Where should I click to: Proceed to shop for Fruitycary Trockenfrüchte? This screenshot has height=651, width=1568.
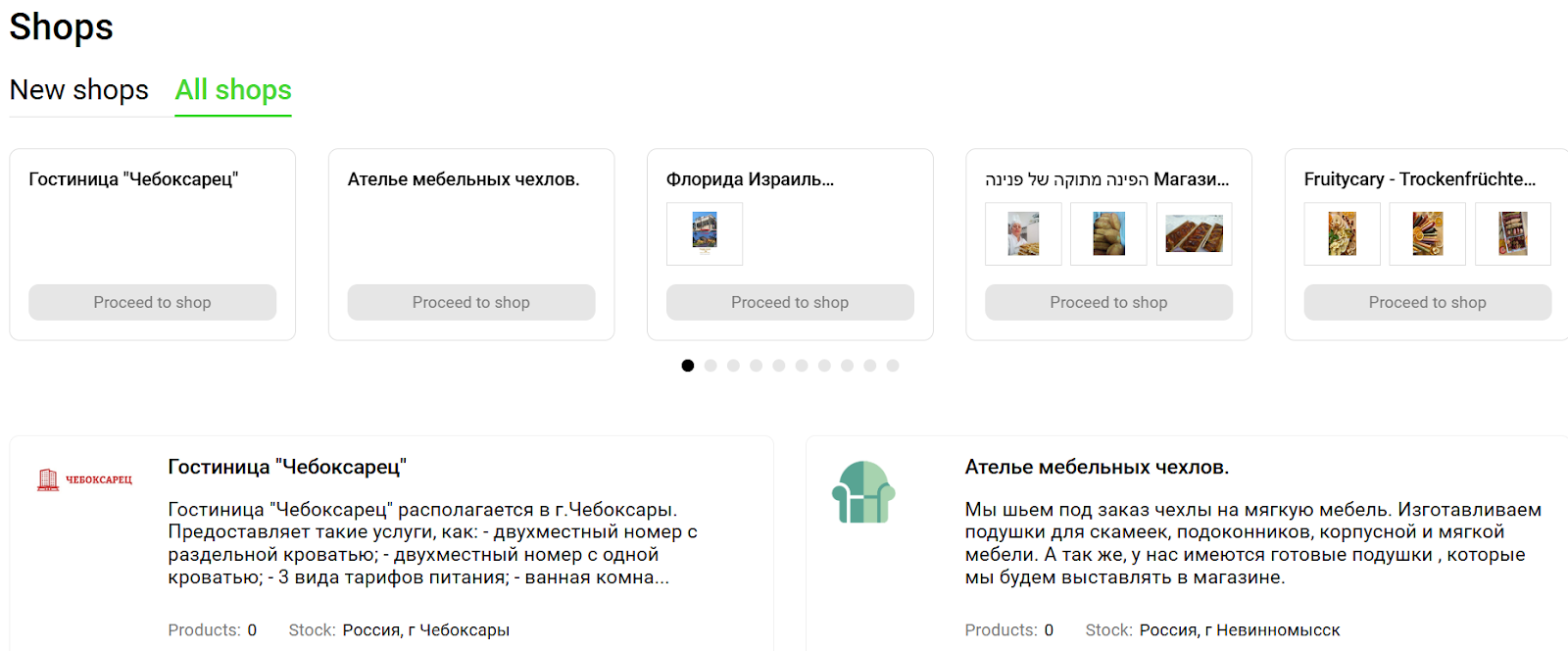[x=1427, y=302]
